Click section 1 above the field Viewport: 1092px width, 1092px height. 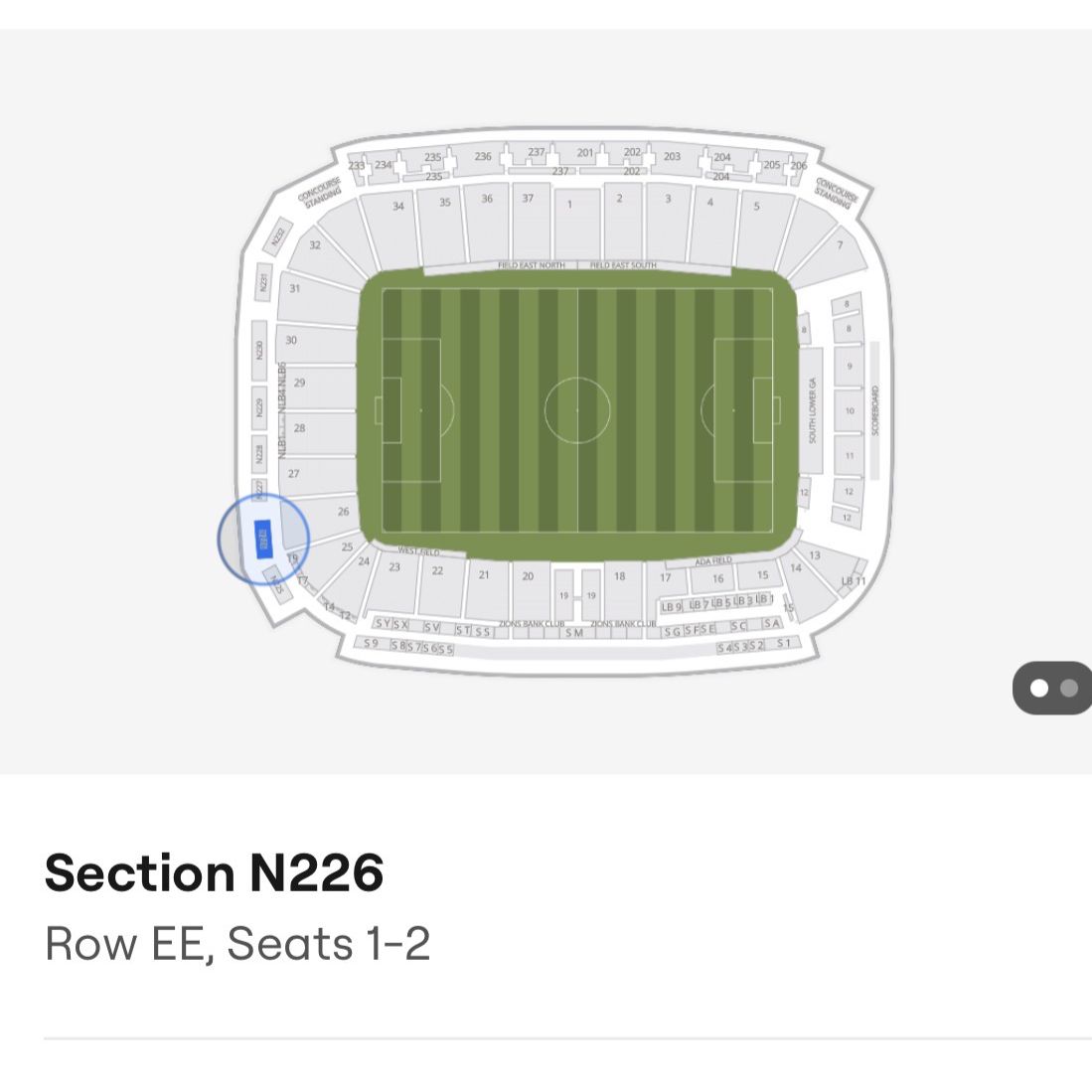pyautogui.click(x=570, y=221)
